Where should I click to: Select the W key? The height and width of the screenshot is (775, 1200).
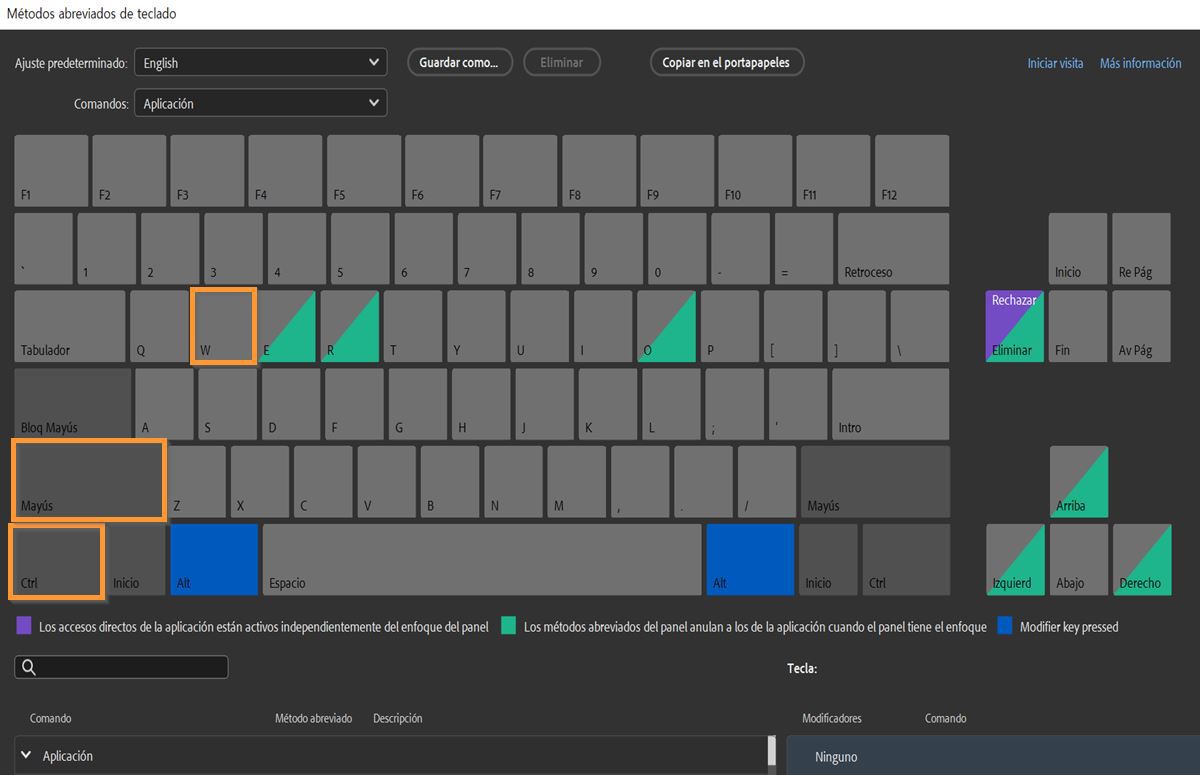[x=224, y=326]
